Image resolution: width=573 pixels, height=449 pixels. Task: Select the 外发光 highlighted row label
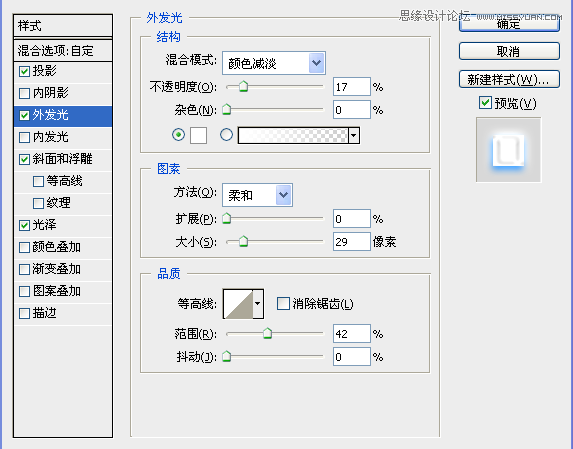[50, 115]
